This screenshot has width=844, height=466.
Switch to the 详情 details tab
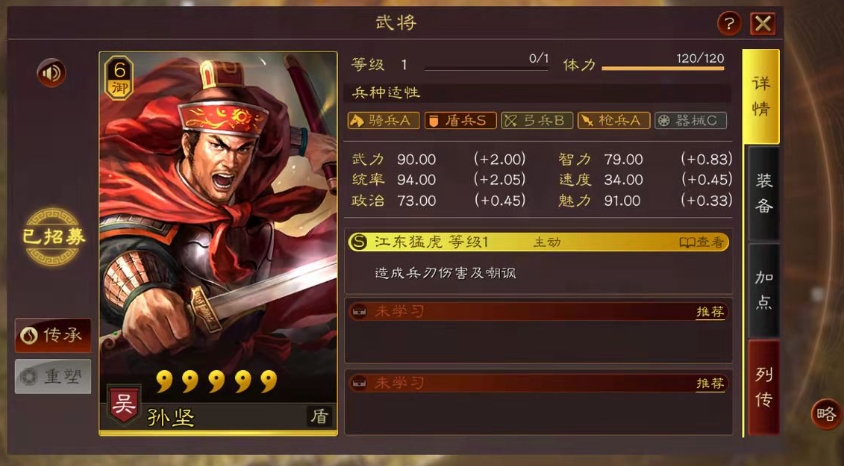761,96
